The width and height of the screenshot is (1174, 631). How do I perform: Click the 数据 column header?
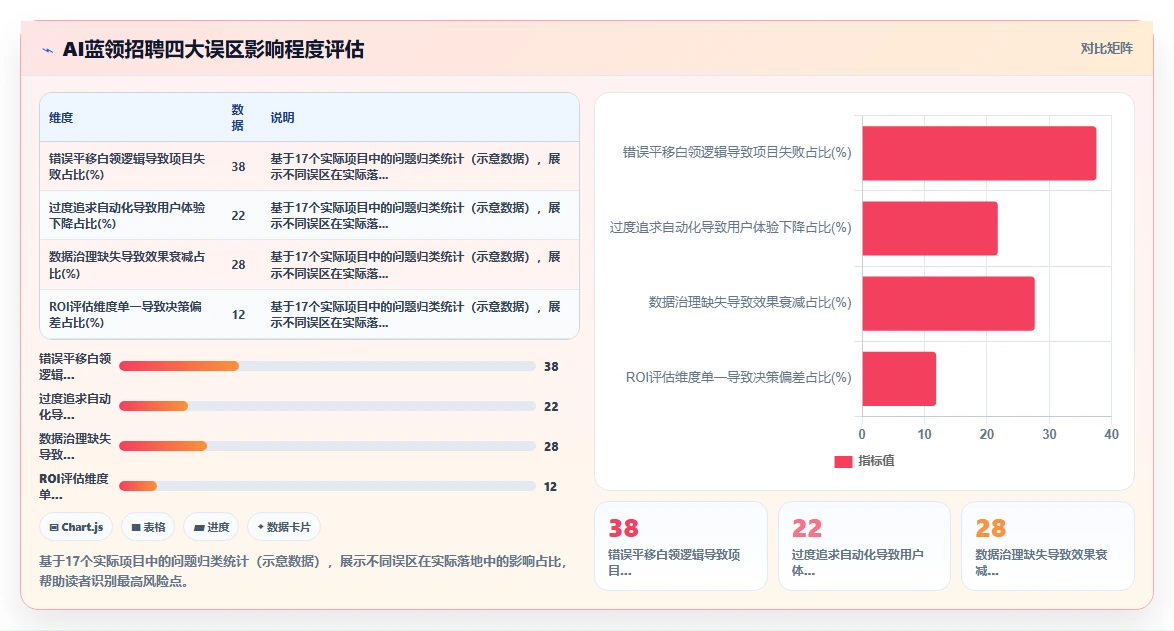(x=237, y=118)
